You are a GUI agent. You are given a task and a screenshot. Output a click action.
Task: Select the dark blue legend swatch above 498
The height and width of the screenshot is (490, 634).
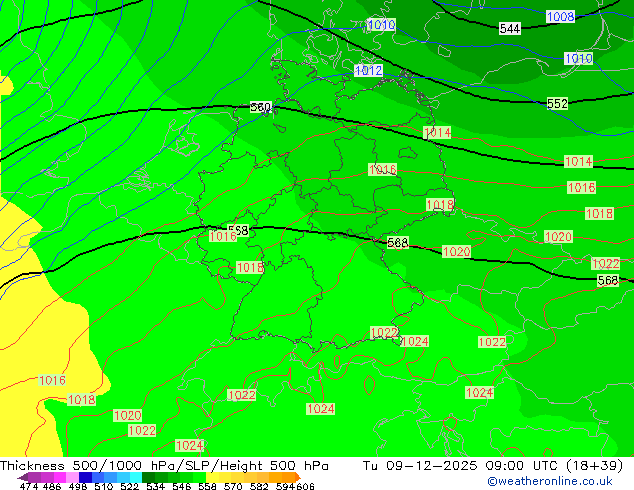(x=85, y=477)
